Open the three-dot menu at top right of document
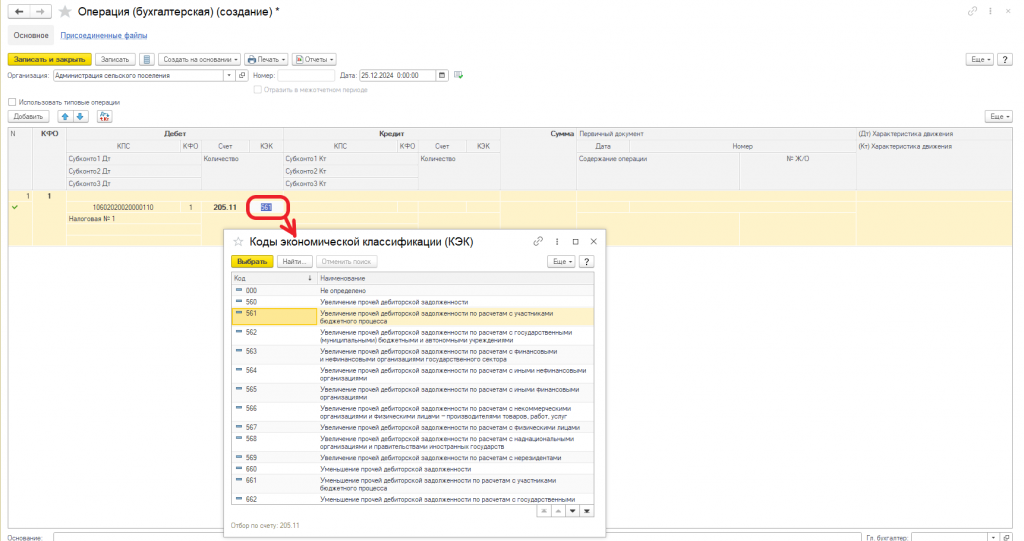This screenshot has height=541, width=1024. tap(990, 11)
